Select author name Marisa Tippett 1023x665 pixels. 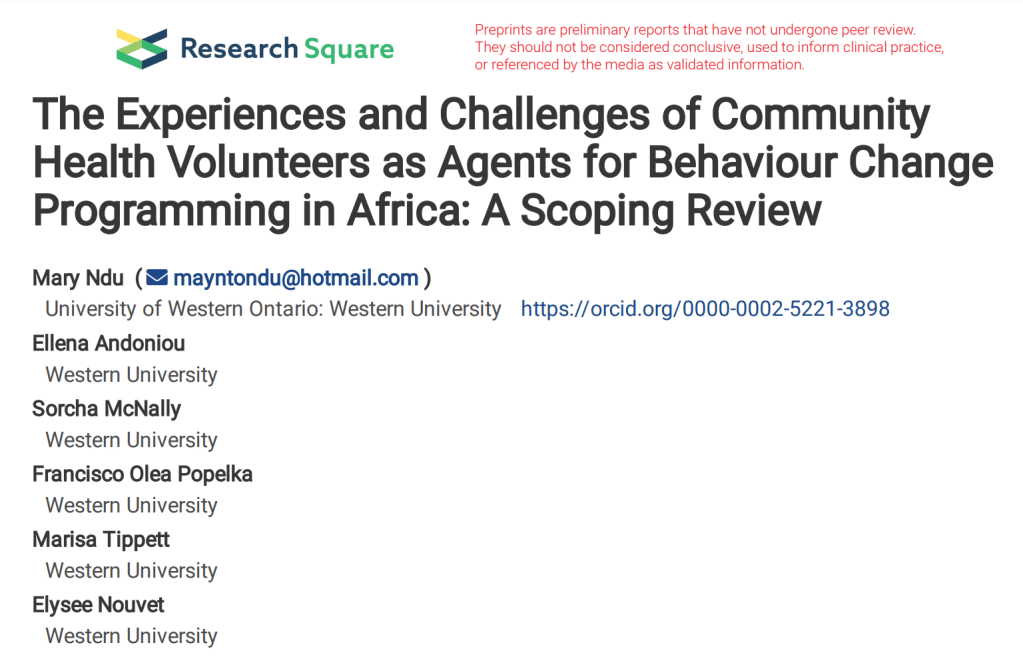pos(101,539)
